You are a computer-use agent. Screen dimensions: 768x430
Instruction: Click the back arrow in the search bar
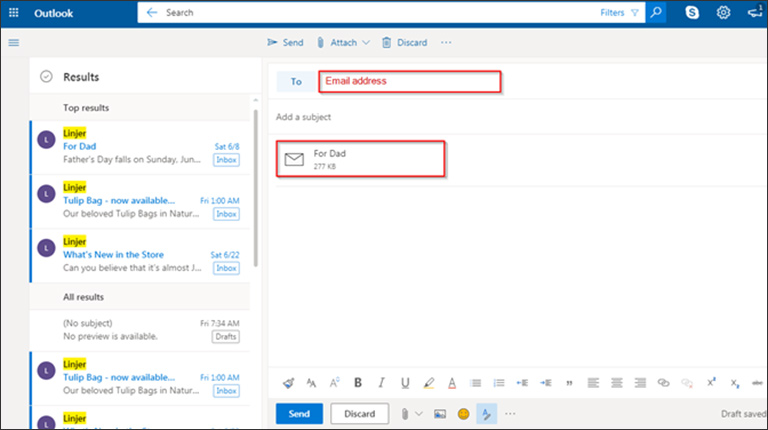click(152, 13)
